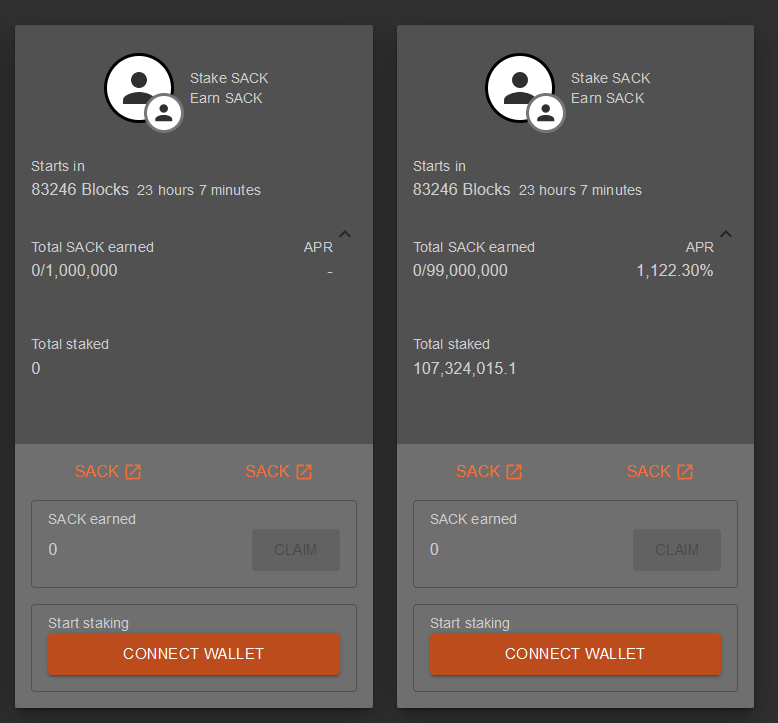Screen dimensions: 778x723
Task: Click '23 hours 7 minutes' in the 99,000,000 pool card
Action: click(581, 190)
